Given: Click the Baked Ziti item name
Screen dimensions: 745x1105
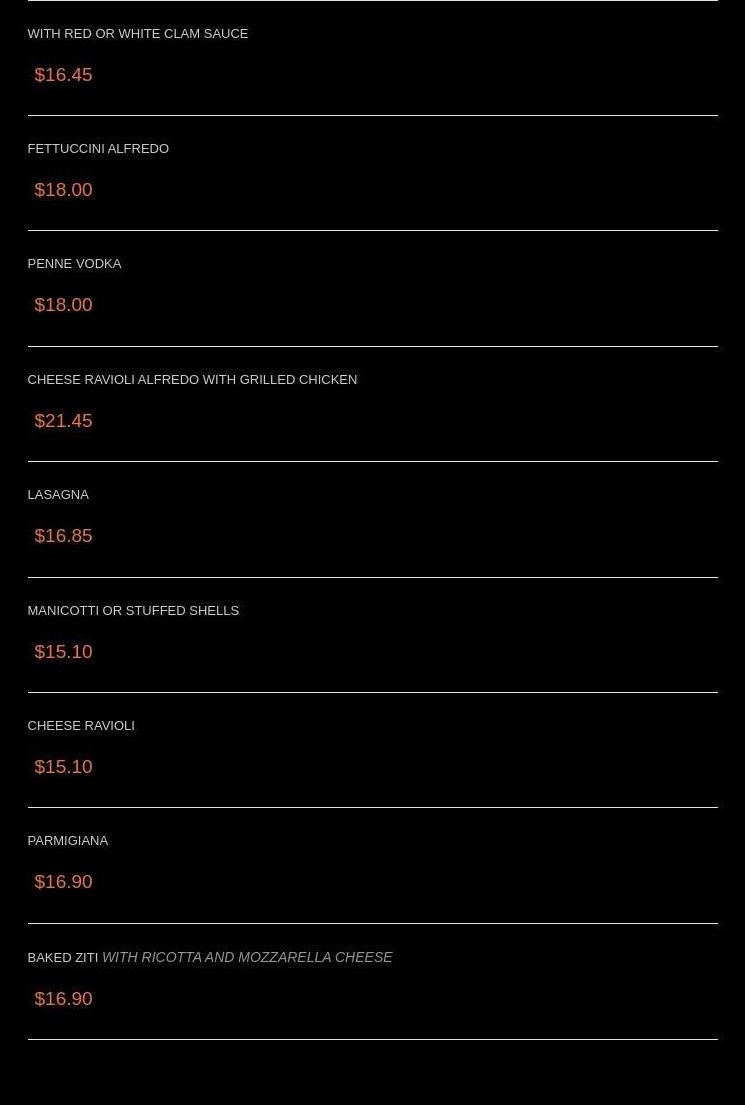Looking at the screenshot, I should click(62, 958).
